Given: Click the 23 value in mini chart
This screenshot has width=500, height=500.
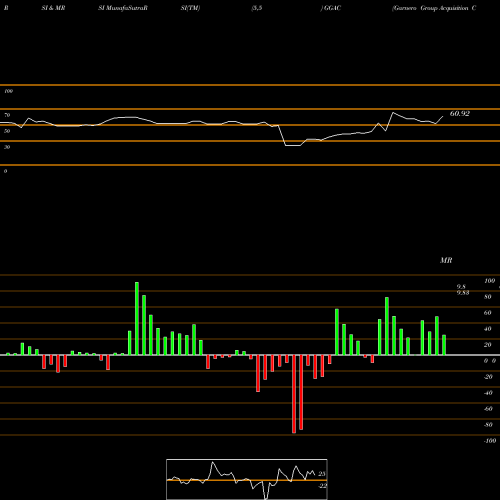Looking at the screenshot, I should (x=322, y=474).
